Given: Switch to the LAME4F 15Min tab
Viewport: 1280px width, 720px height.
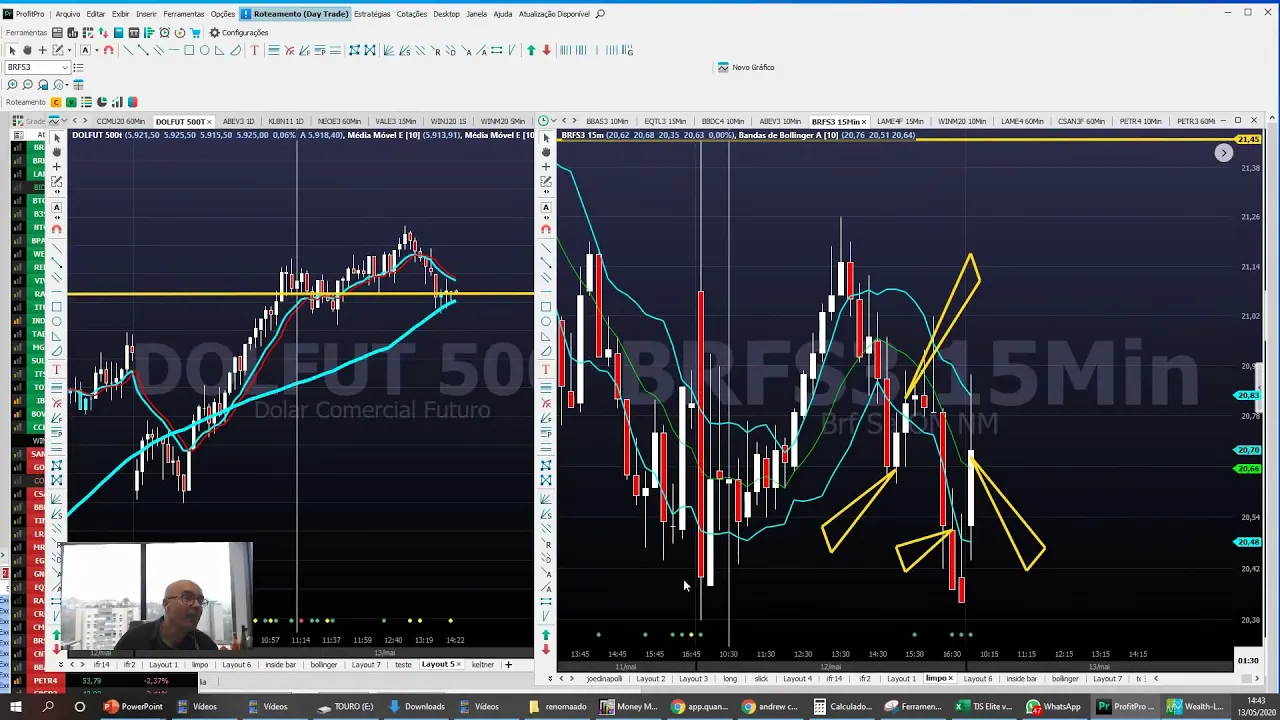Looking at the screenshot, I should pyautogui.click(x=900, y=121).
